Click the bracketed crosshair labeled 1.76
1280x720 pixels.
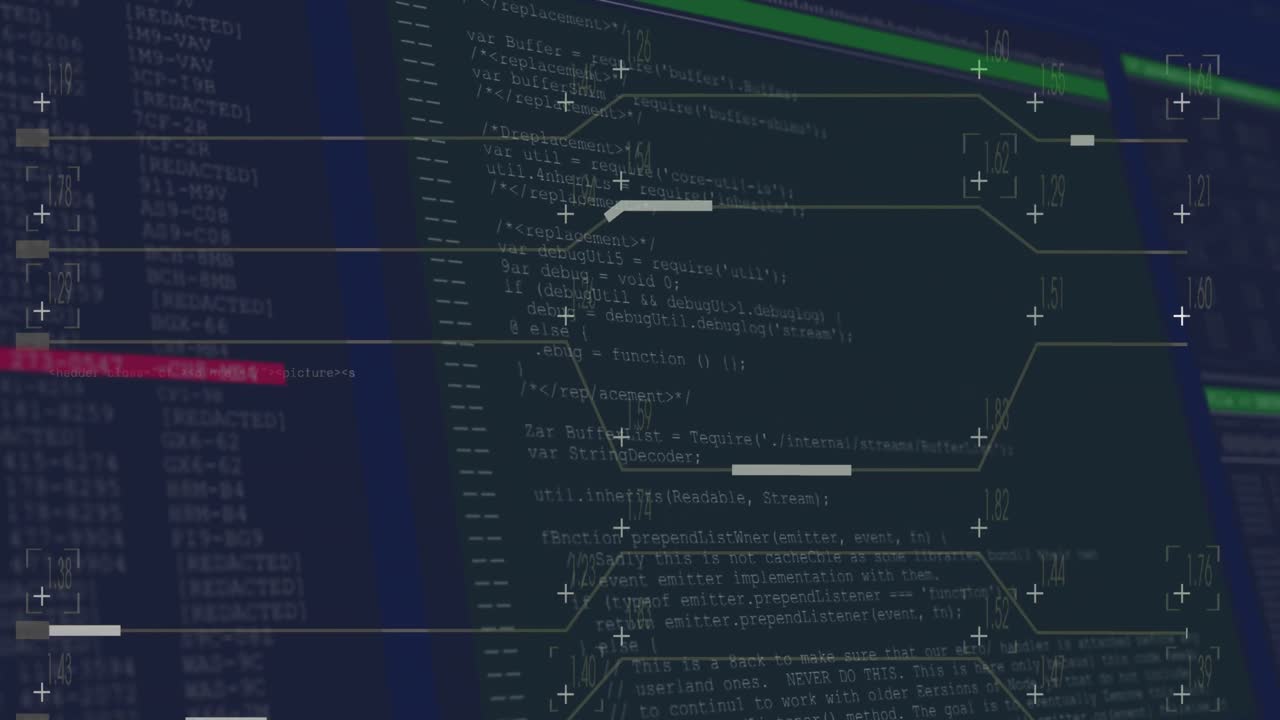click(1181, 595)
